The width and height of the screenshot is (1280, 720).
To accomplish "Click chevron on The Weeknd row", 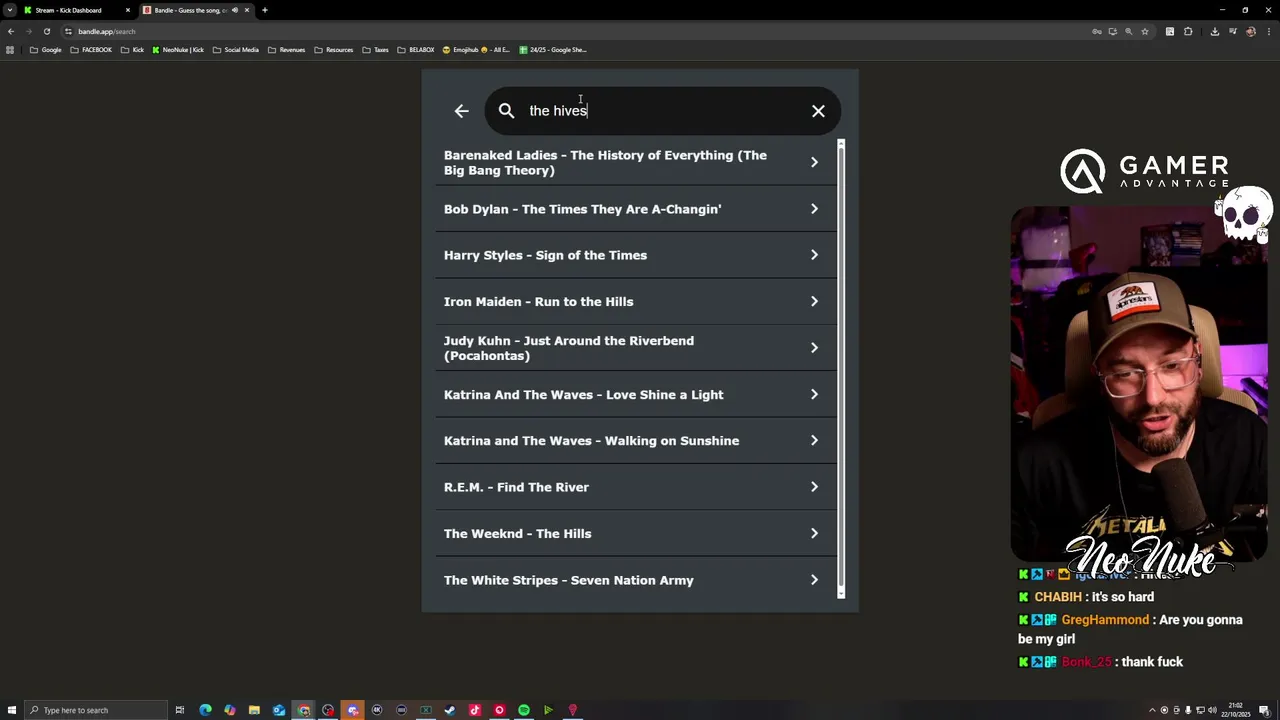I will coord(814,533).
